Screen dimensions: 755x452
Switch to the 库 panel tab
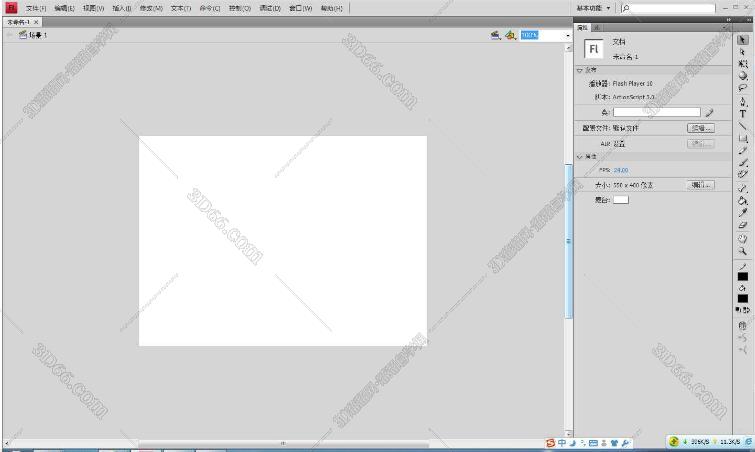pyautogui.click(x=596, y=28)
